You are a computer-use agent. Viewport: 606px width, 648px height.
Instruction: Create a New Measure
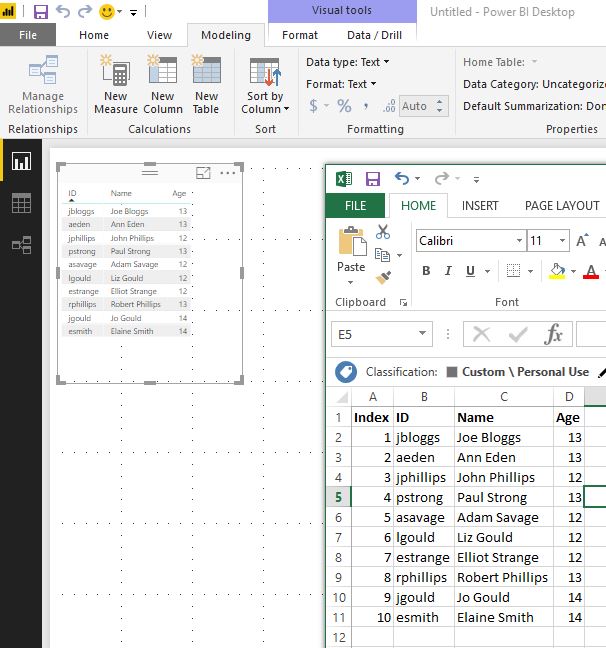116,85
